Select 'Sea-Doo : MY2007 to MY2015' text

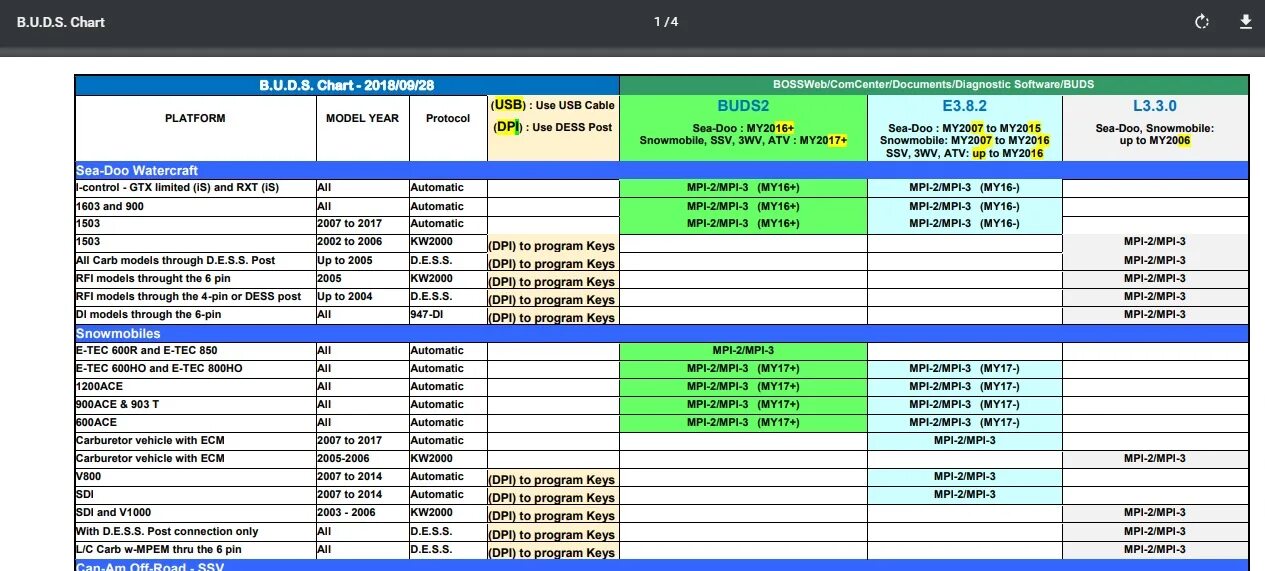(964, 129)
